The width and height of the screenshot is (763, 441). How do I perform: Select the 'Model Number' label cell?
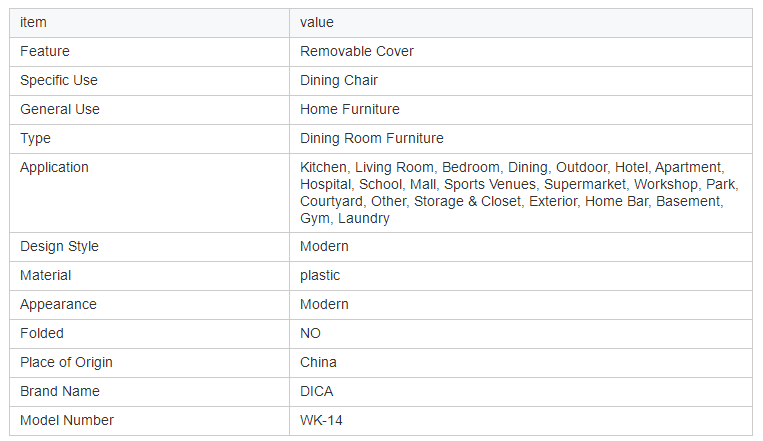click(149, 421)
